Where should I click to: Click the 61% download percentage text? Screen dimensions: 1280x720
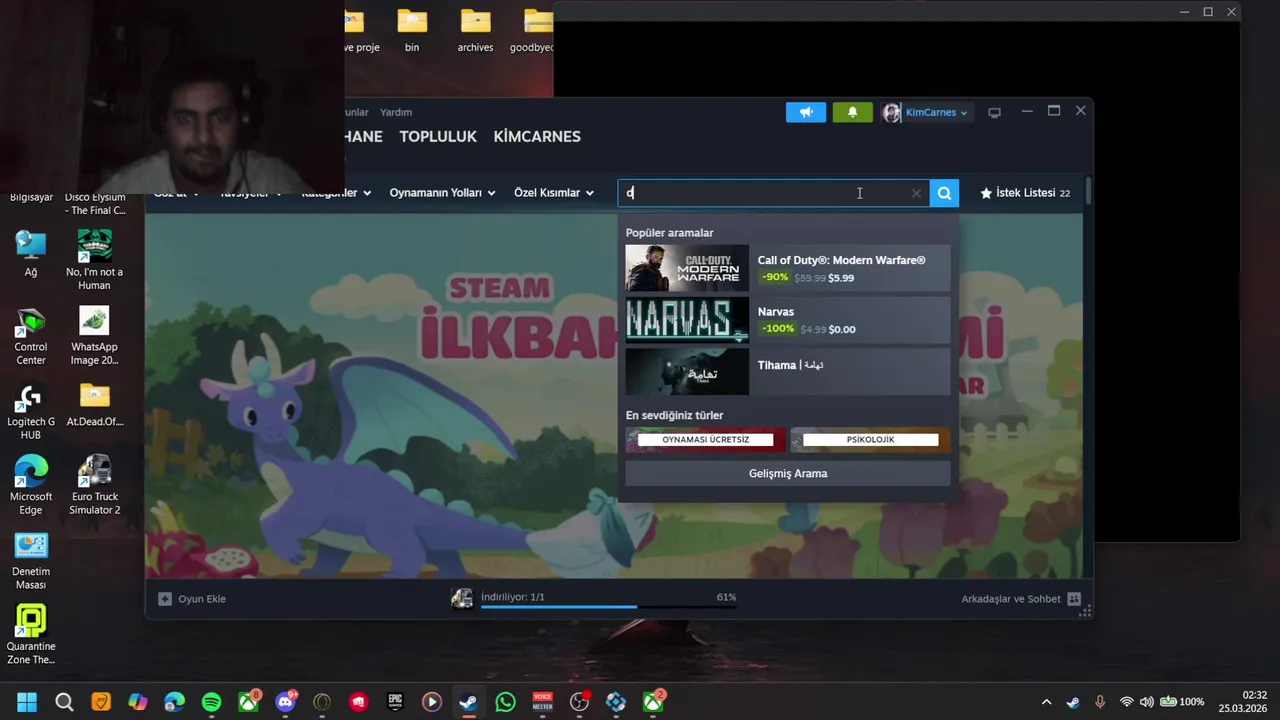(726, 597)
